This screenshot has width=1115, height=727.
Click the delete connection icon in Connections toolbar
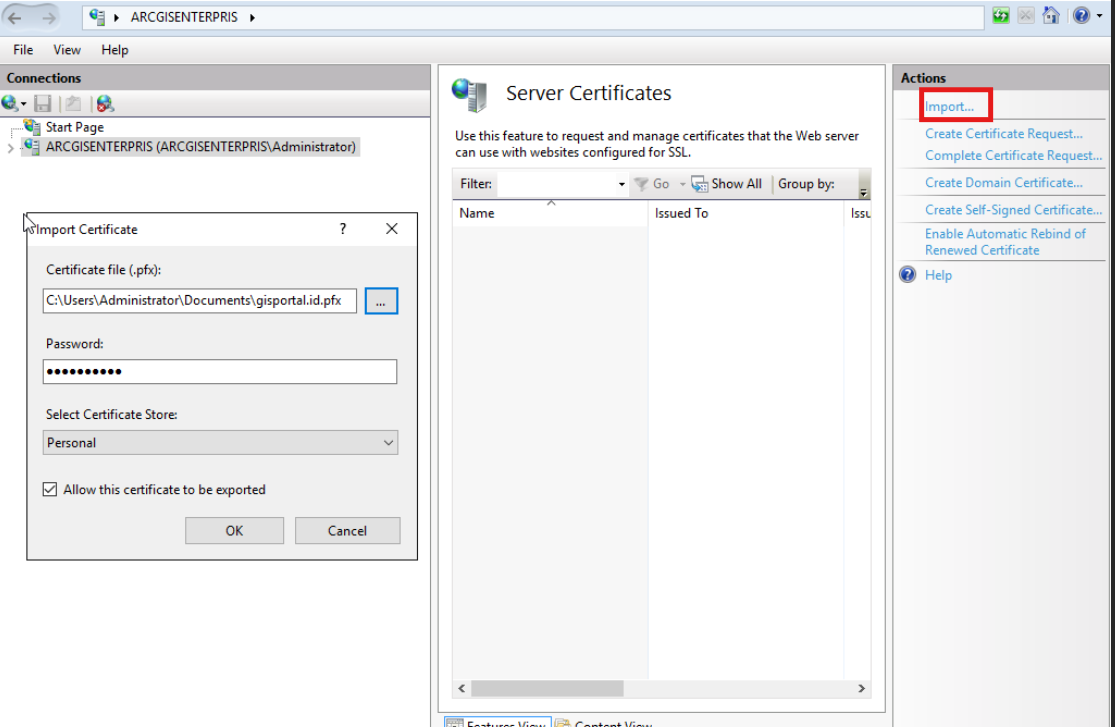click(105, 104)
